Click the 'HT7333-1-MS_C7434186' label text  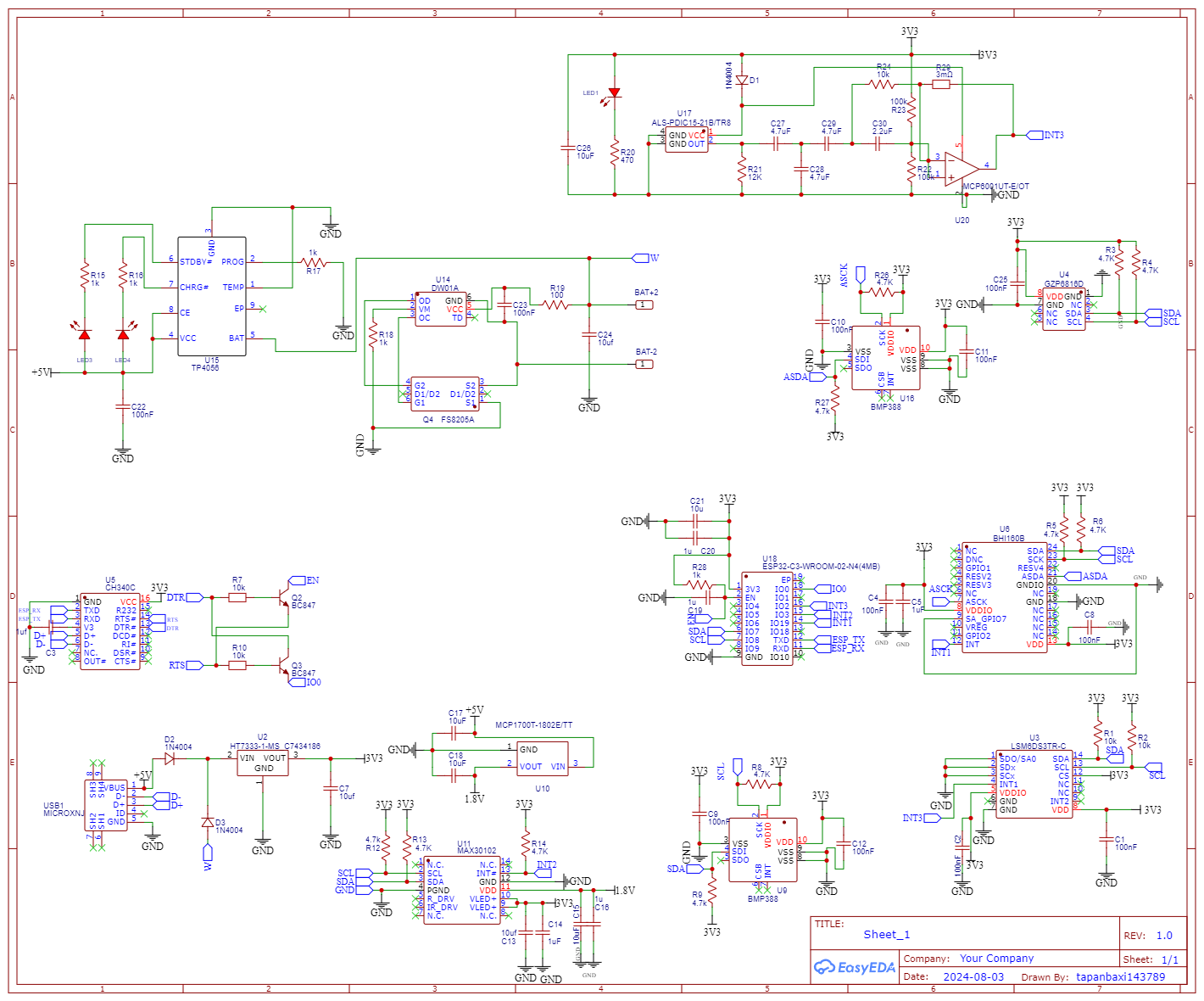(x=275, y=747)
